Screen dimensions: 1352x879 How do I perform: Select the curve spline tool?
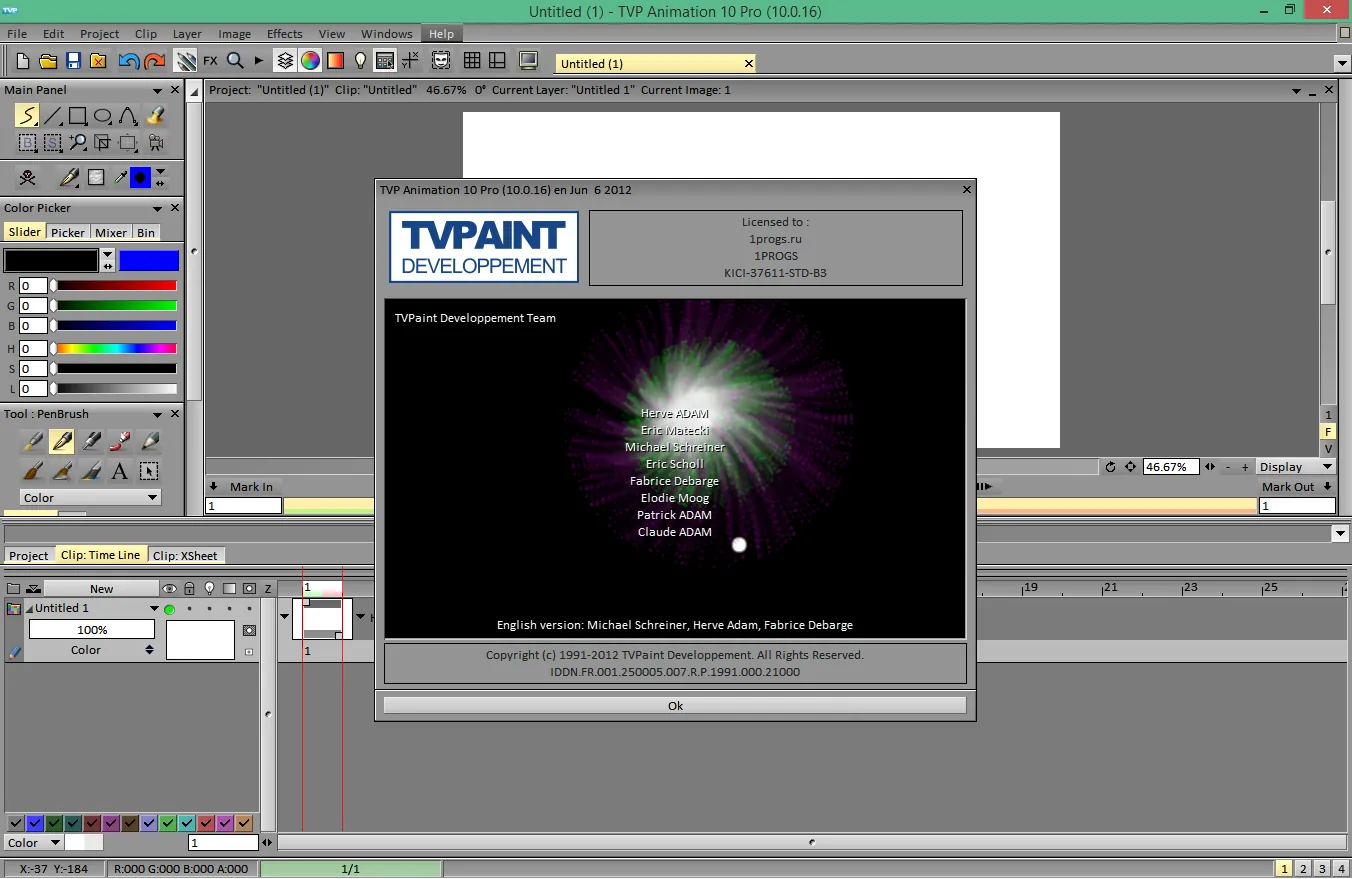(128, 116)
